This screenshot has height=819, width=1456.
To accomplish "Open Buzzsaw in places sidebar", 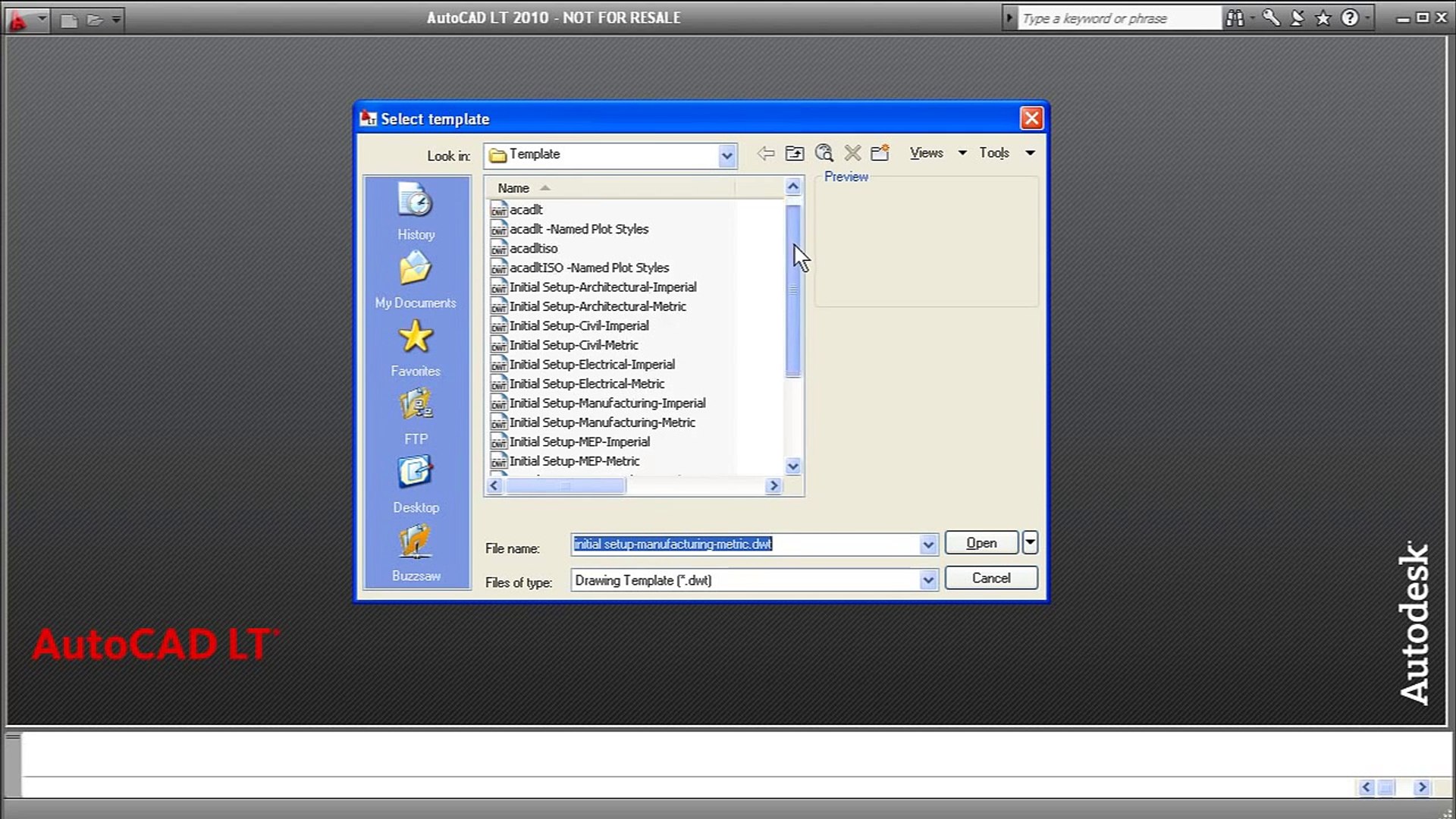I will coord(416,554).
